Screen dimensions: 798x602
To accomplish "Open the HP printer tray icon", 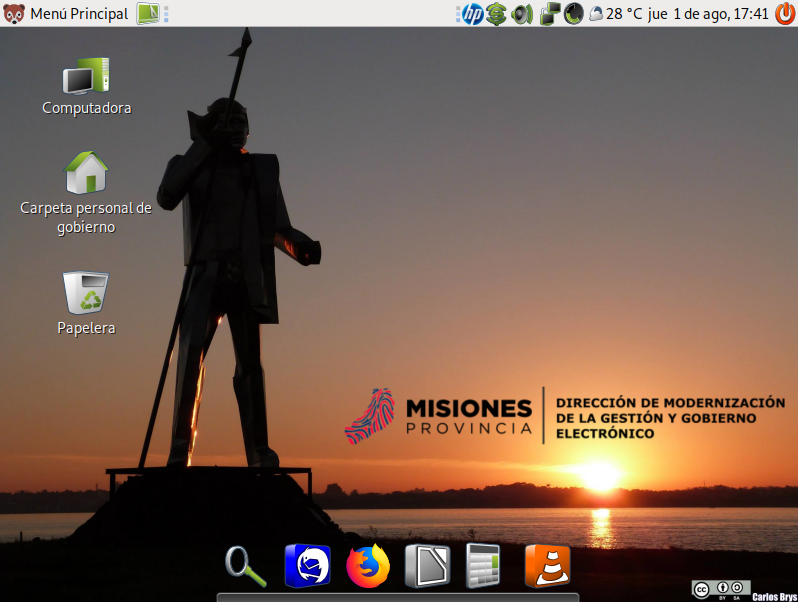I will point(472,14).
